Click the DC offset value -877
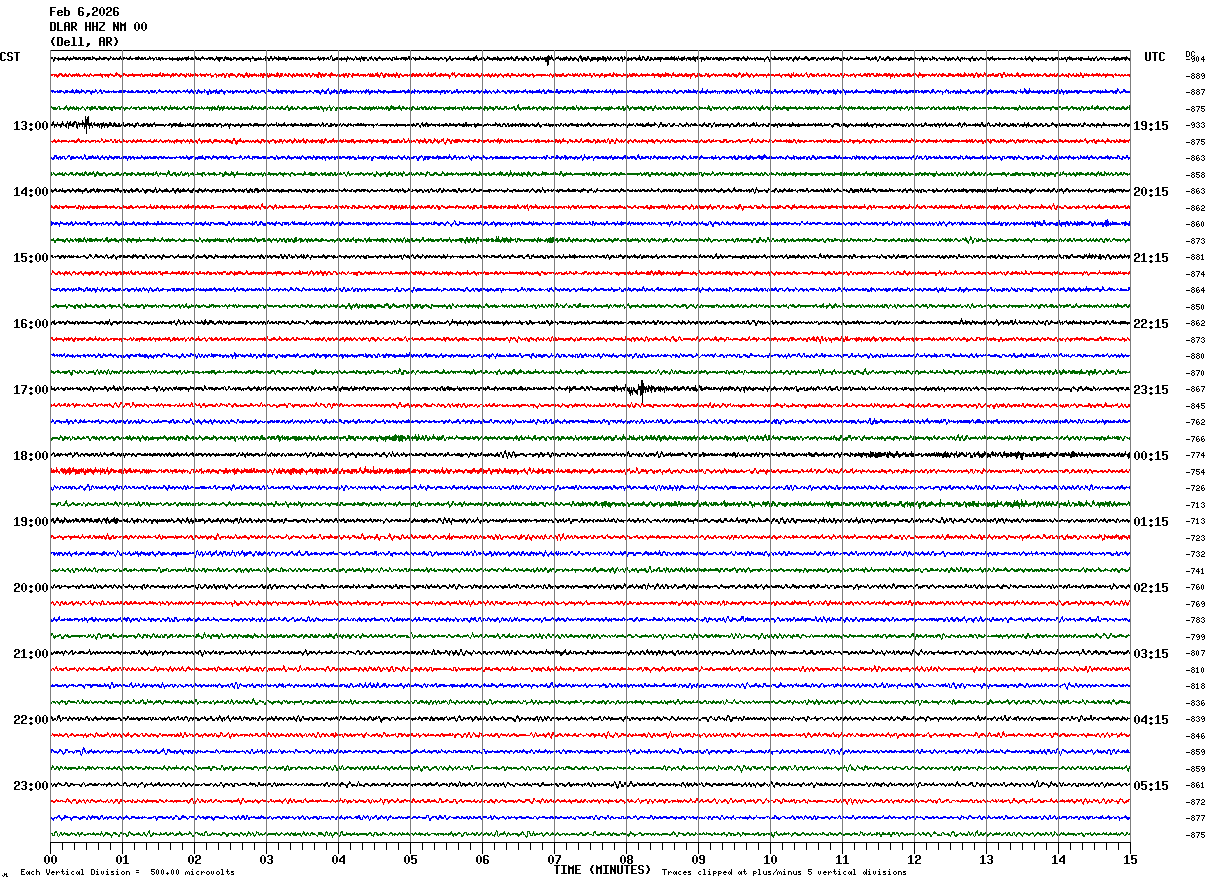The image size is (1210, 886). 1195,819
